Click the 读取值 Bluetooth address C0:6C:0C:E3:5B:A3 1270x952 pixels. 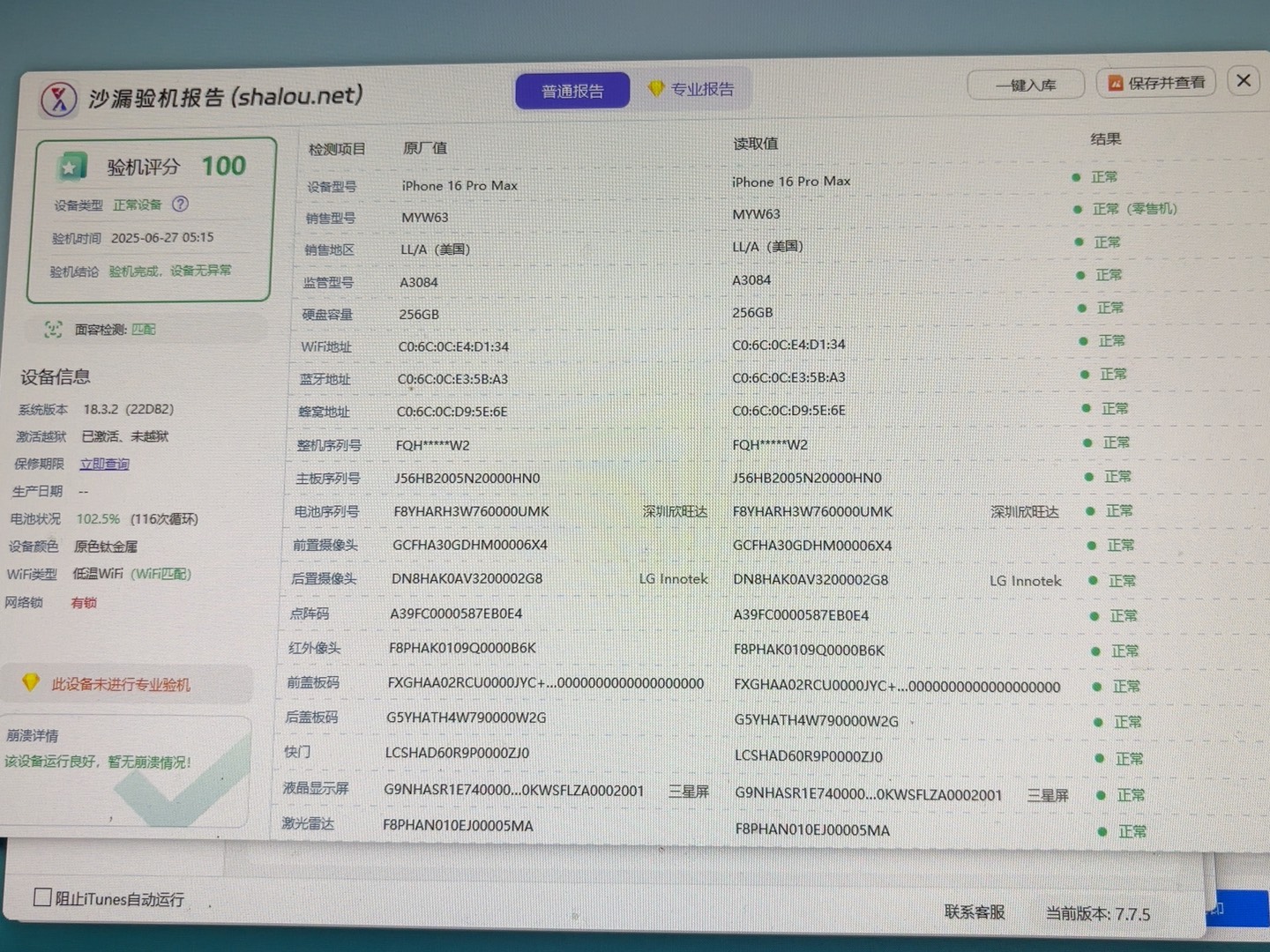788,377
